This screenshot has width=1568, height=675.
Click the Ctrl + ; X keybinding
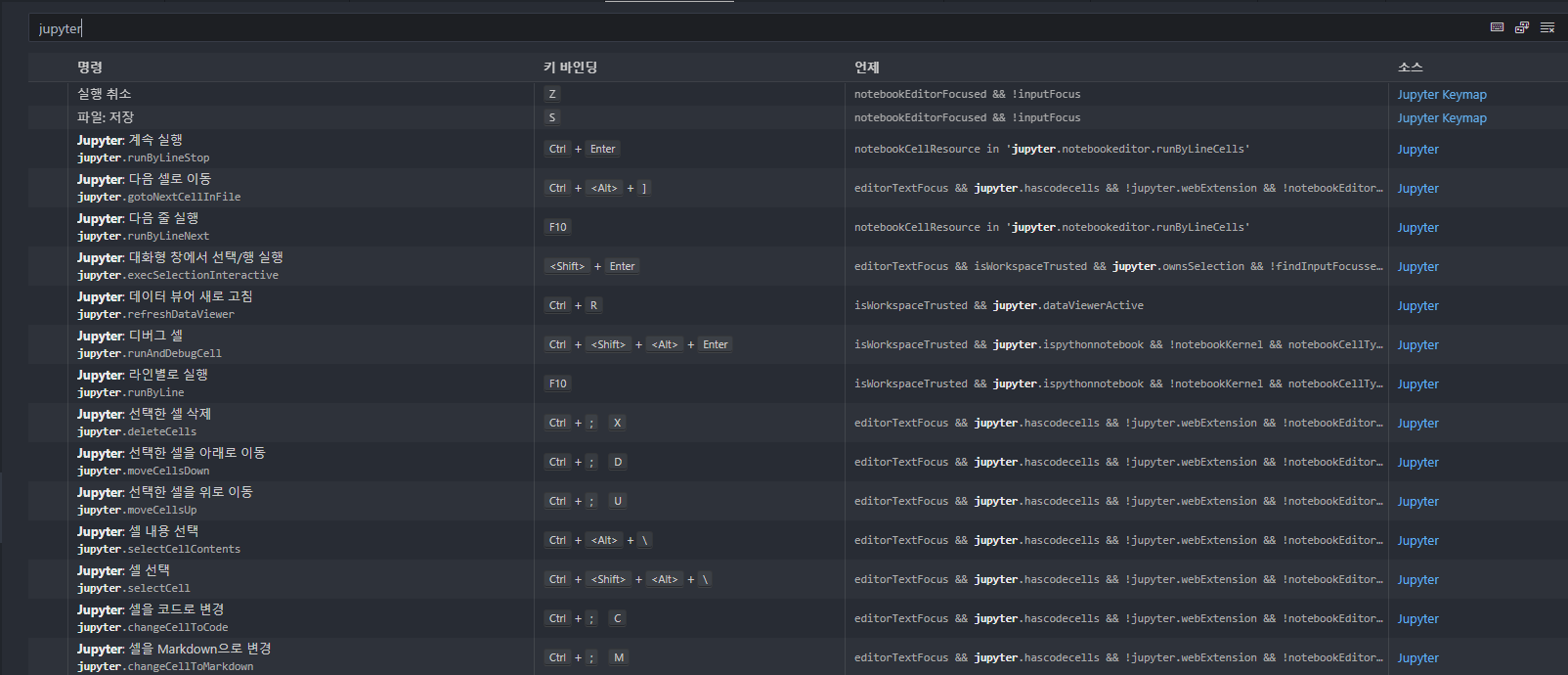click(x=586, y=423)
